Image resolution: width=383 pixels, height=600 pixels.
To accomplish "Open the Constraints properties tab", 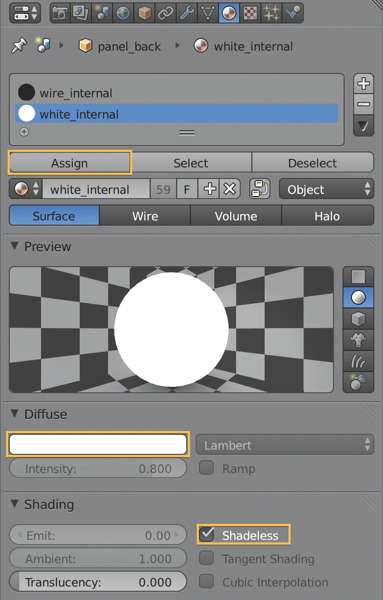I will tap(165, 13).
